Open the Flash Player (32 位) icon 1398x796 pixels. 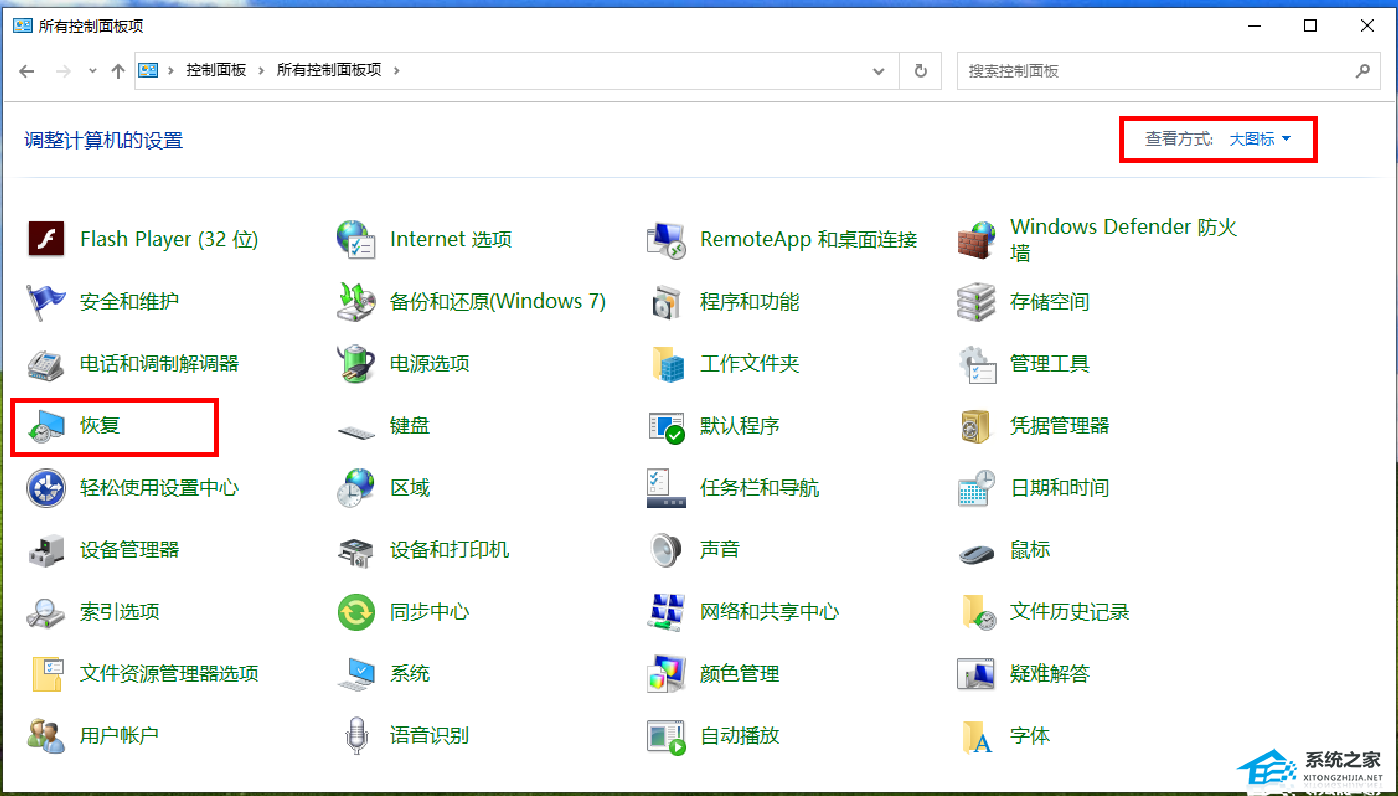pos(46,239)
